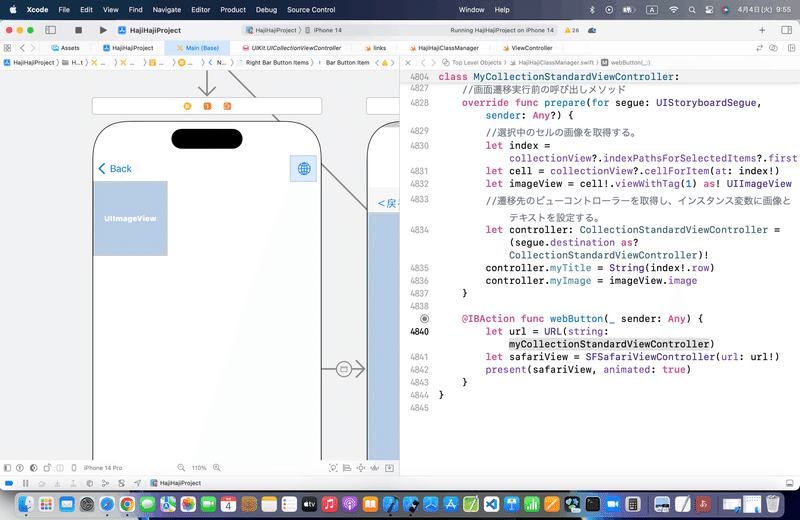800x520 pixels.
Task: Choose the iPhone 14 run destination
Action: (x=323, y=30)
